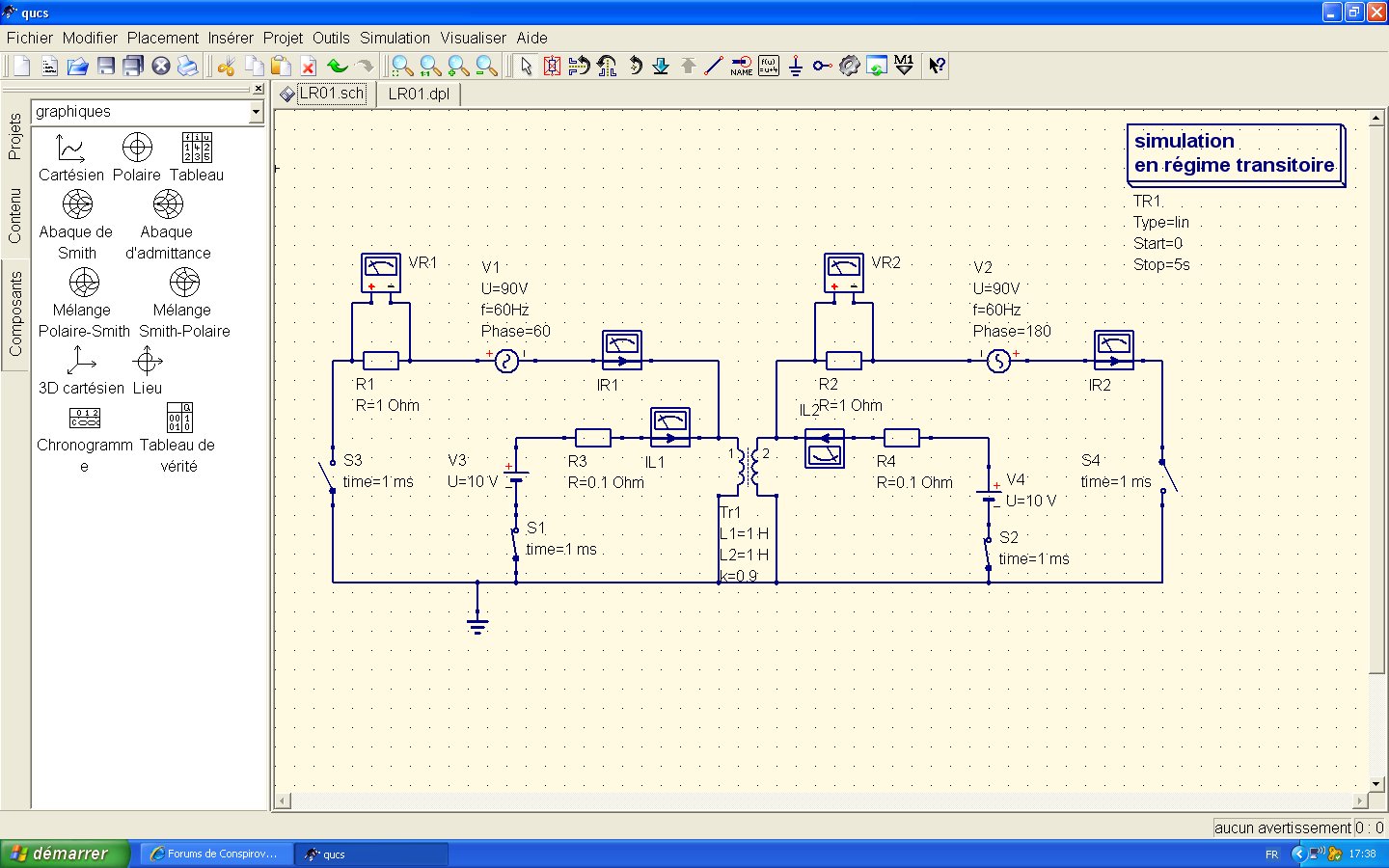This screenshot has width=1389, height=868.
Task: Click the green undo arrow
Action: pos(337,66)
